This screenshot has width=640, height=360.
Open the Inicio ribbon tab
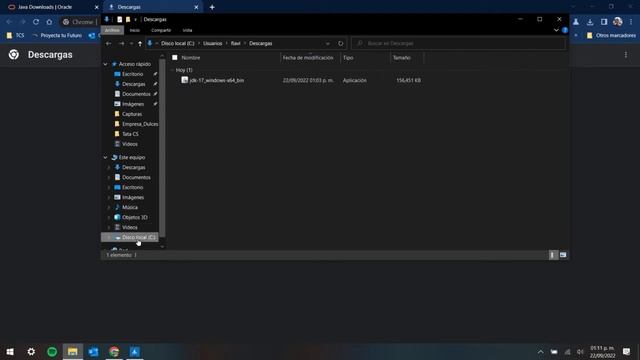coord(135,30)
